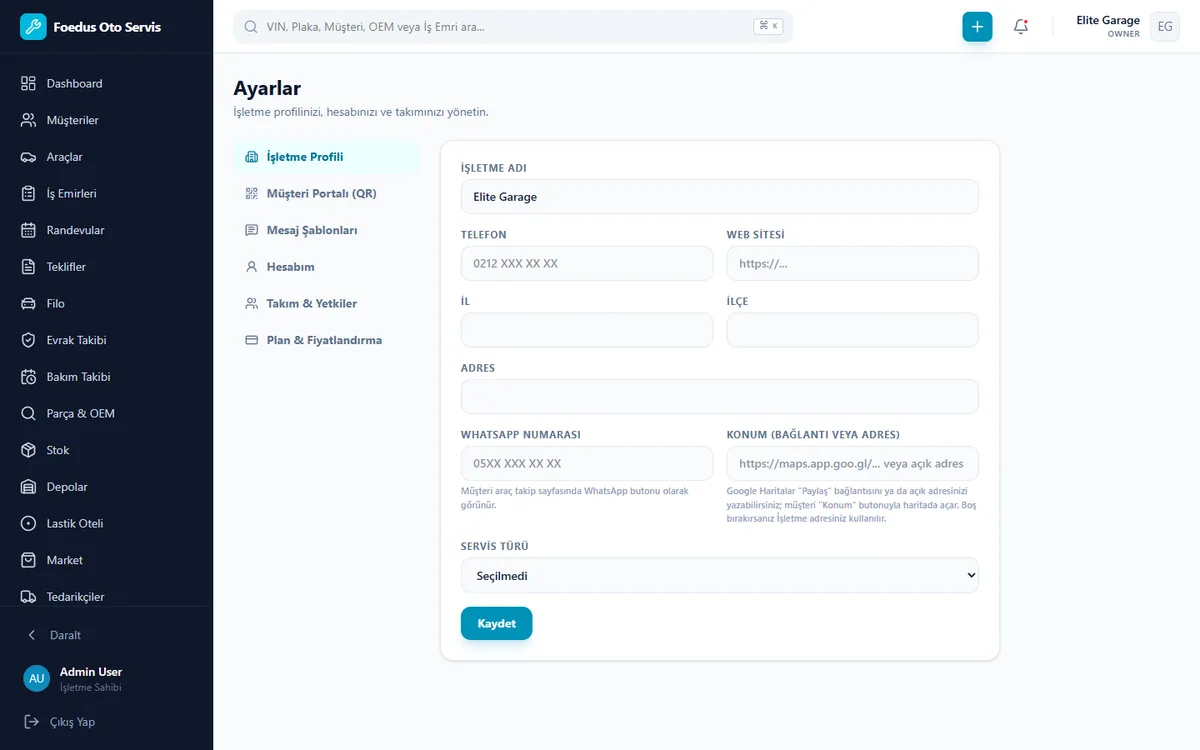Open the Bakım Takibi calendar-clock icon

[28, 377]
